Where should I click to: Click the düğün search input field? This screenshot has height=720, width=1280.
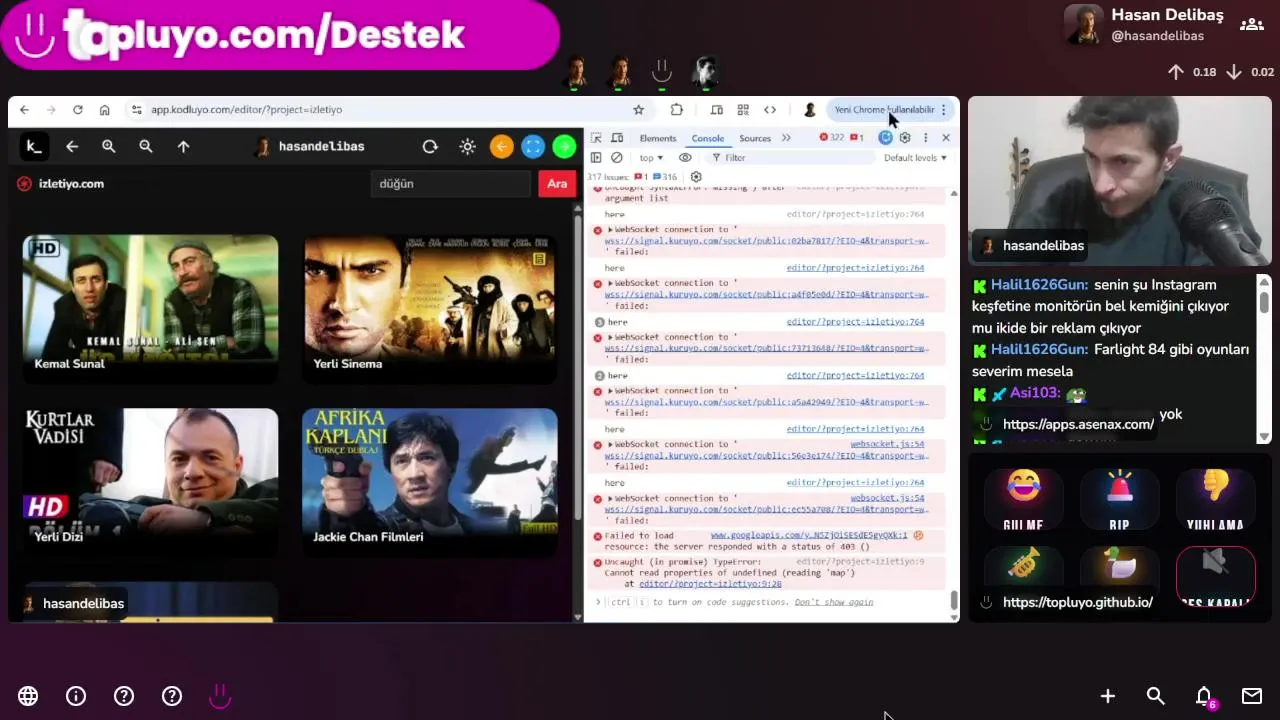coord(451,184)
